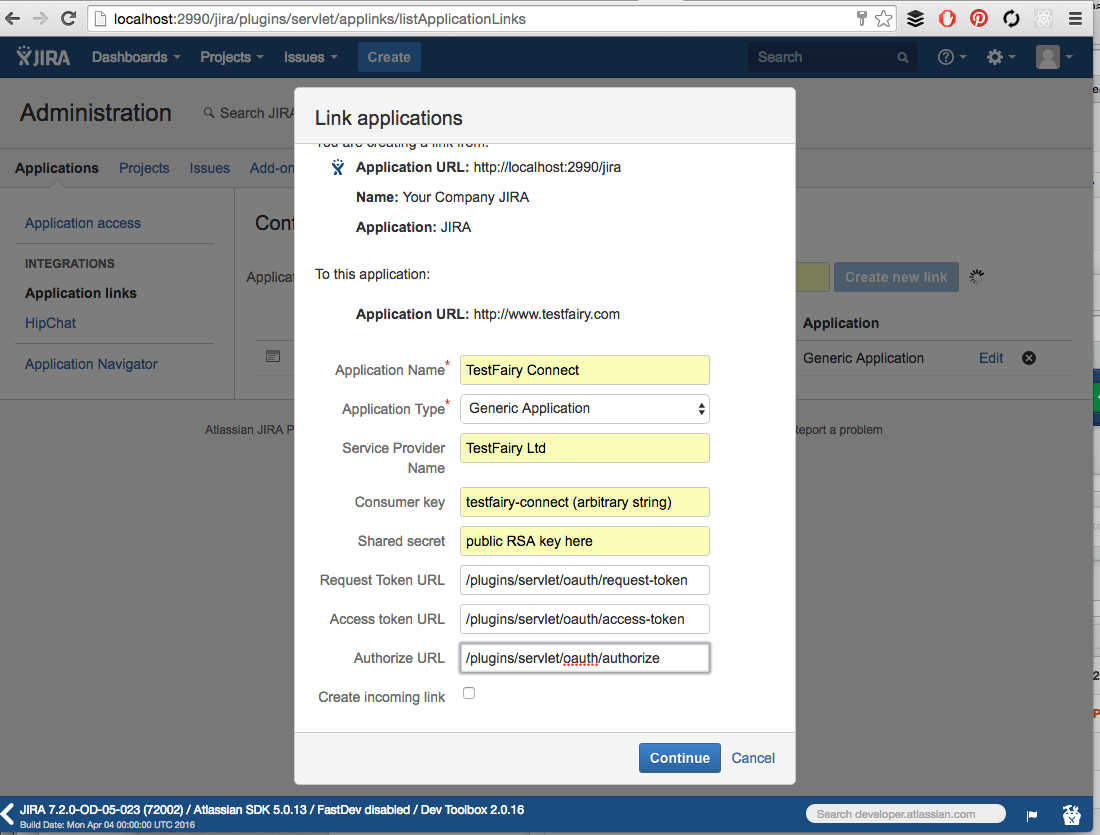Click the Pinterest browser extension icon
This screenshot has height=835, width=1100.
coord(978,17)
